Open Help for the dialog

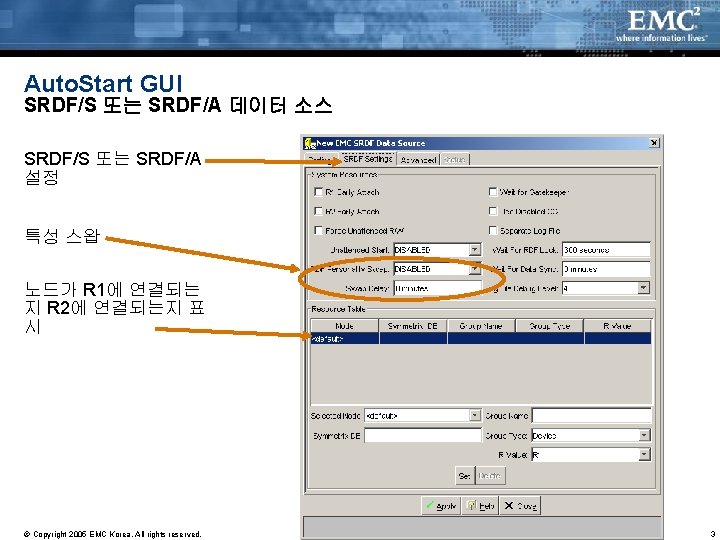(480, 506)
